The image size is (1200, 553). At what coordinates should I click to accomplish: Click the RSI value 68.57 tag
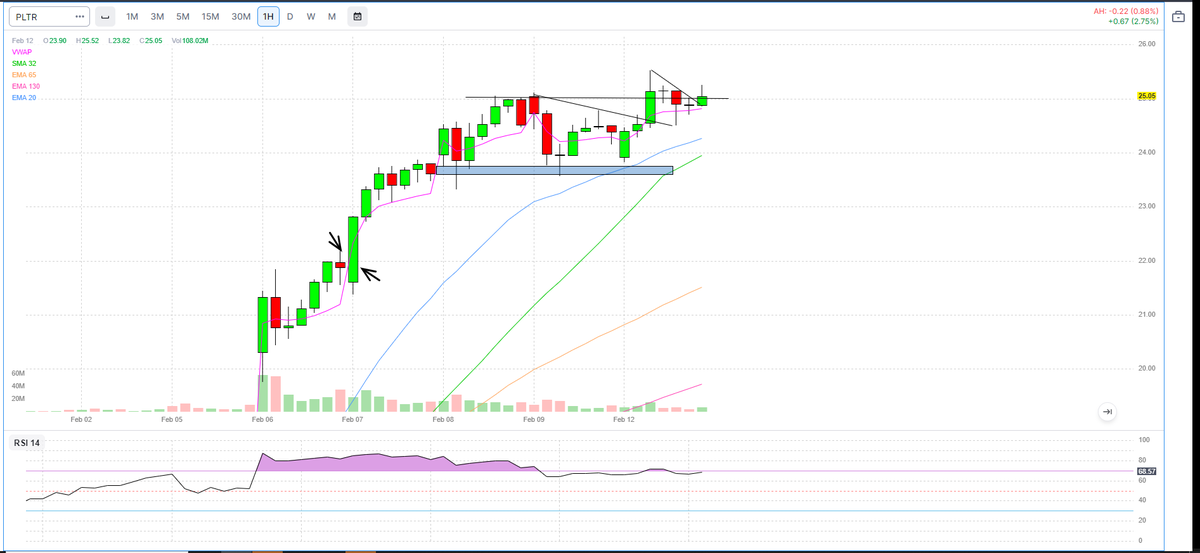[1147, 471]
